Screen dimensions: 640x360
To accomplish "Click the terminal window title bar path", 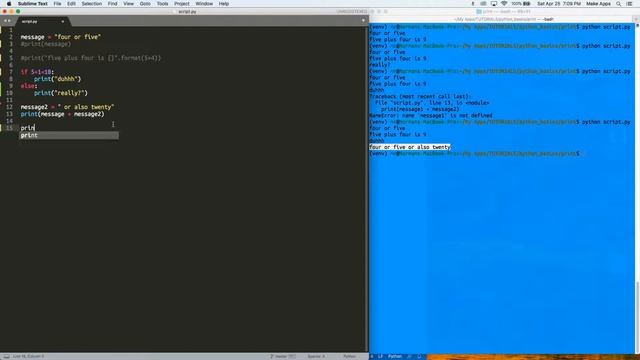I will click(503, 19).
